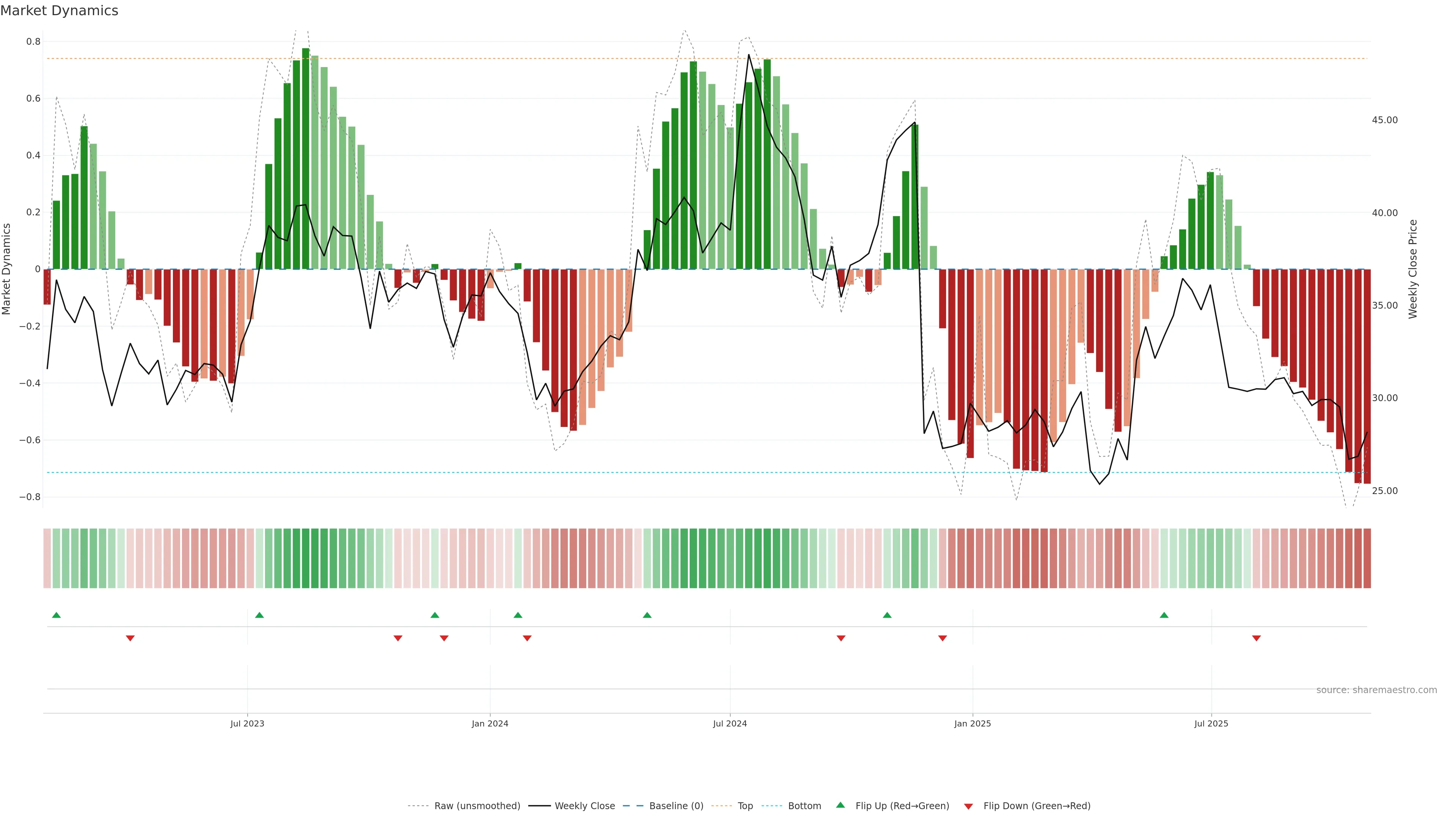
Task: Click green triangle icon in Flip Up legend
Action: pos(841,805)
